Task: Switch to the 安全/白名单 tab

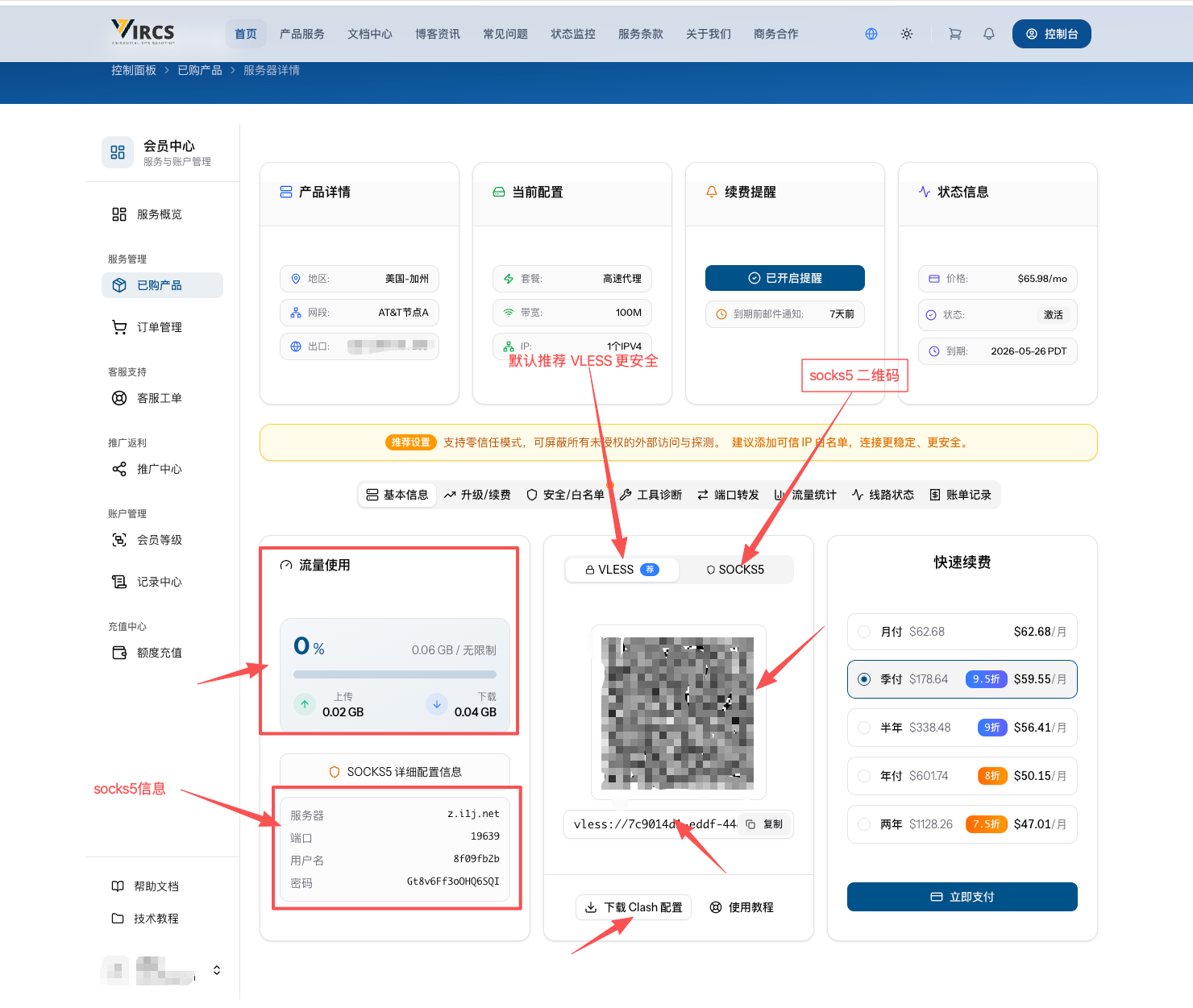Action: point(565,495)
